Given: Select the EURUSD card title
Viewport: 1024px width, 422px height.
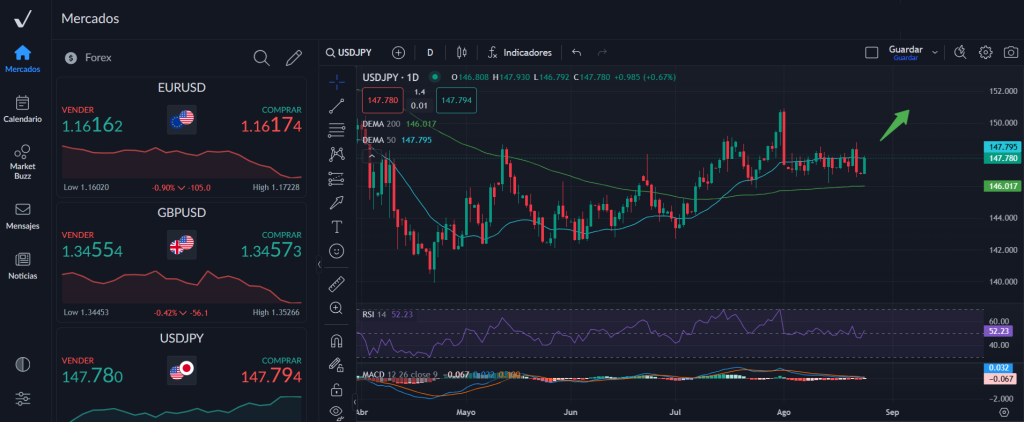Looking at the screenshot, I should coord(182,88).
